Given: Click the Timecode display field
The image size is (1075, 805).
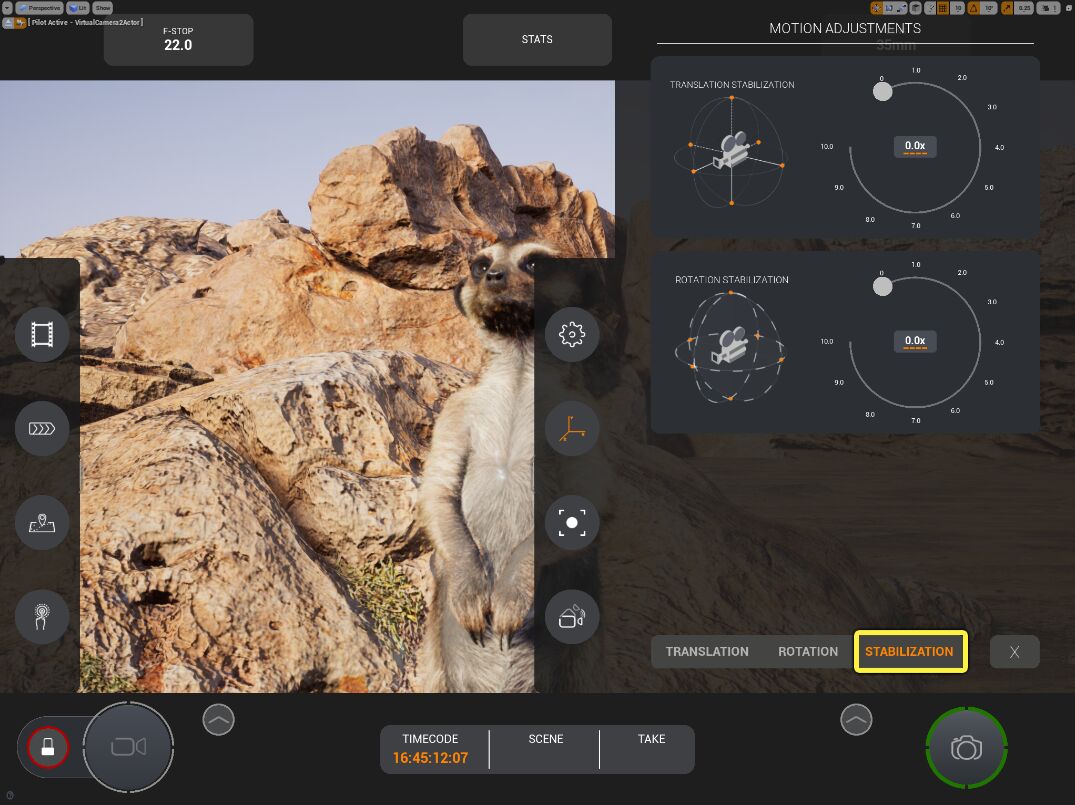Looking at the screenshot, I should (x=430, y=749).
